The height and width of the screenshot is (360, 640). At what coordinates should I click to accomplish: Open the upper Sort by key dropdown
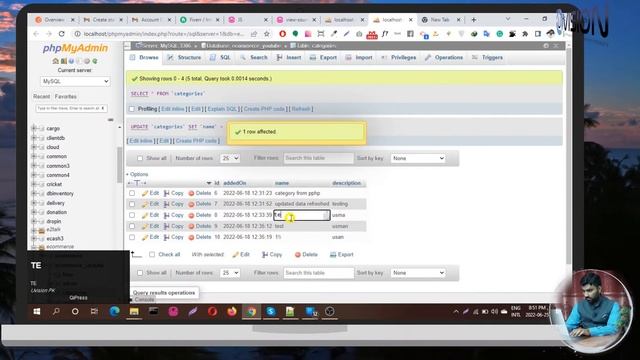418,158
